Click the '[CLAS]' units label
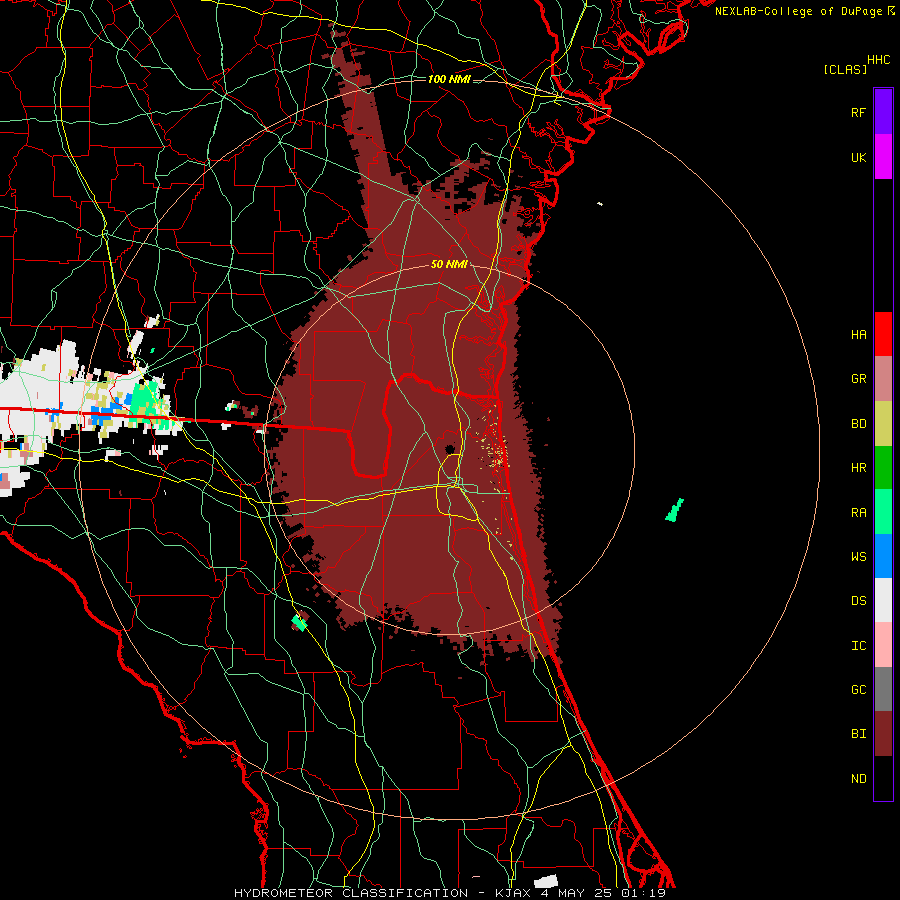This screenshot has height=900, width=900. (x=845, y=69)
